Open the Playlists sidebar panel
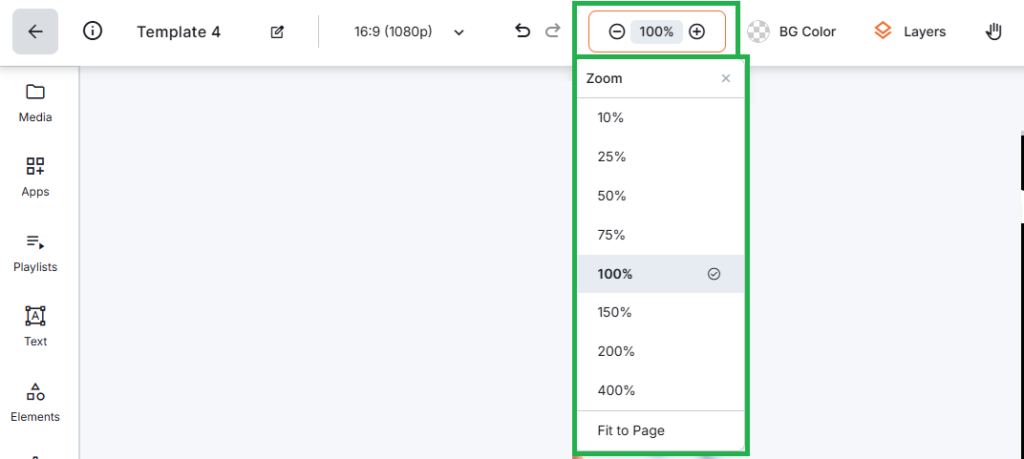1024x459 pixels. pyautogui.click(x=35, y=252)
